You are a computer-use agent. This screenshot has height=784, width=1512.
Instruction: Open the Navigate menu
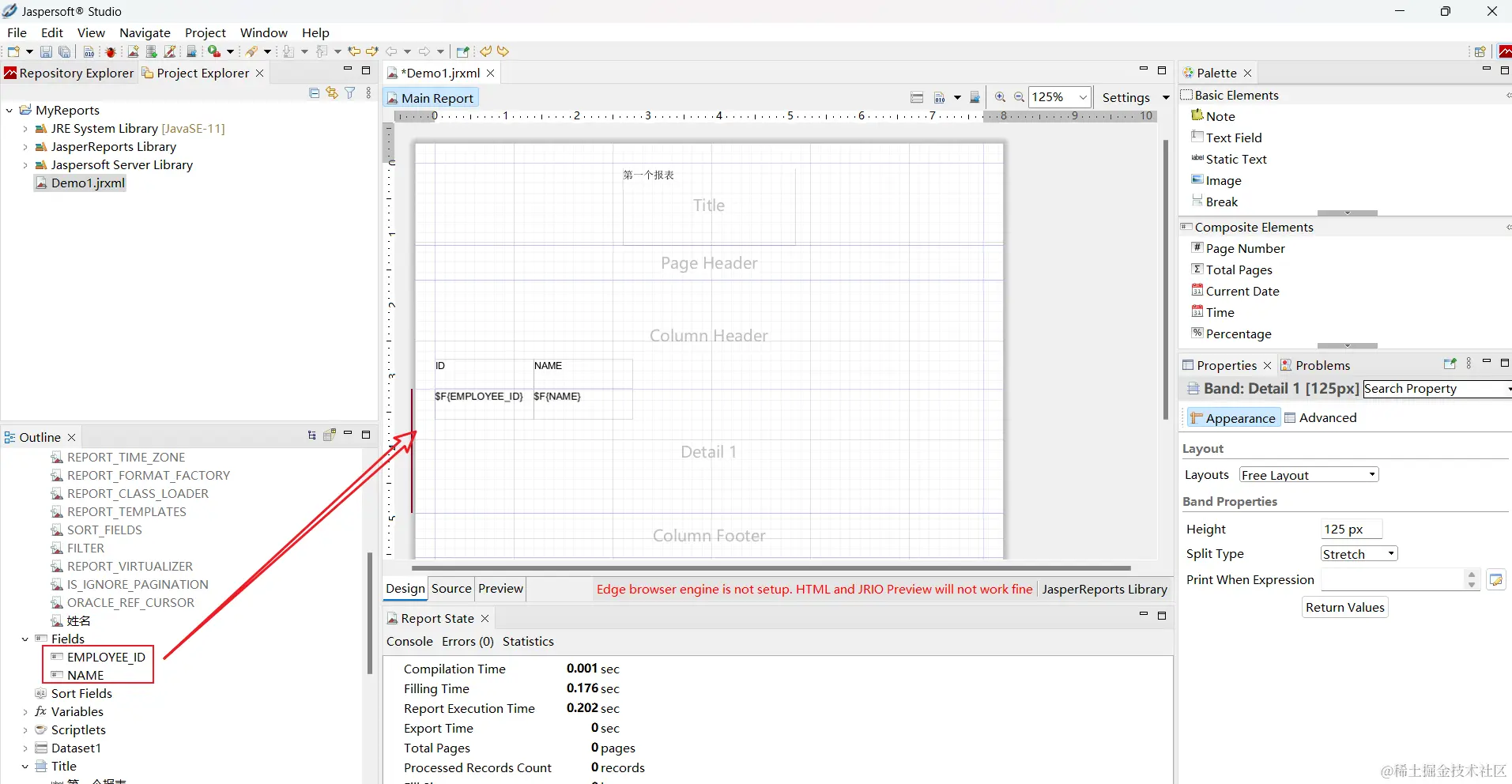[145, 32]
